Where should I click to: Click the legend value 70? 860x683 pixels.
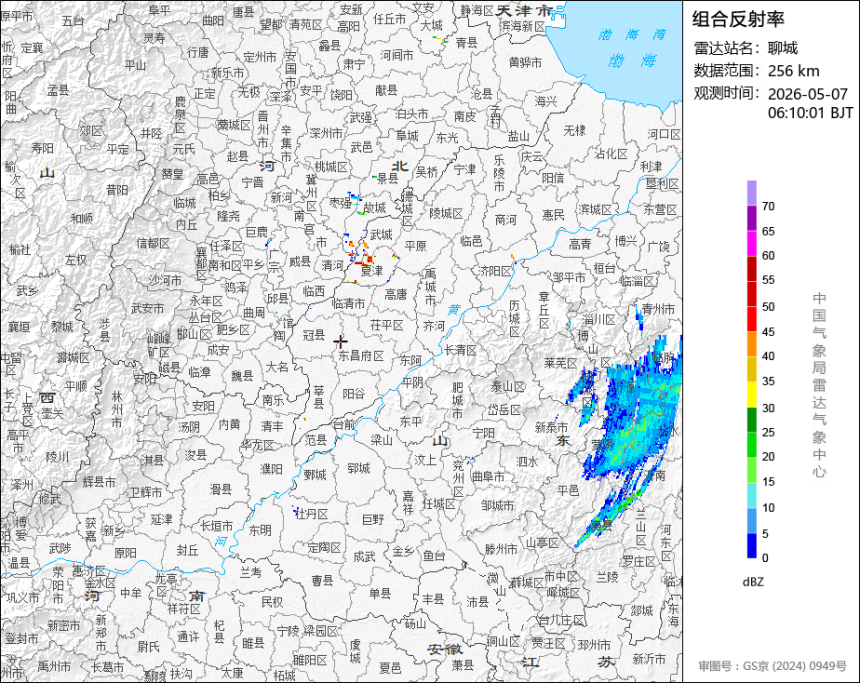pos(768,206)
